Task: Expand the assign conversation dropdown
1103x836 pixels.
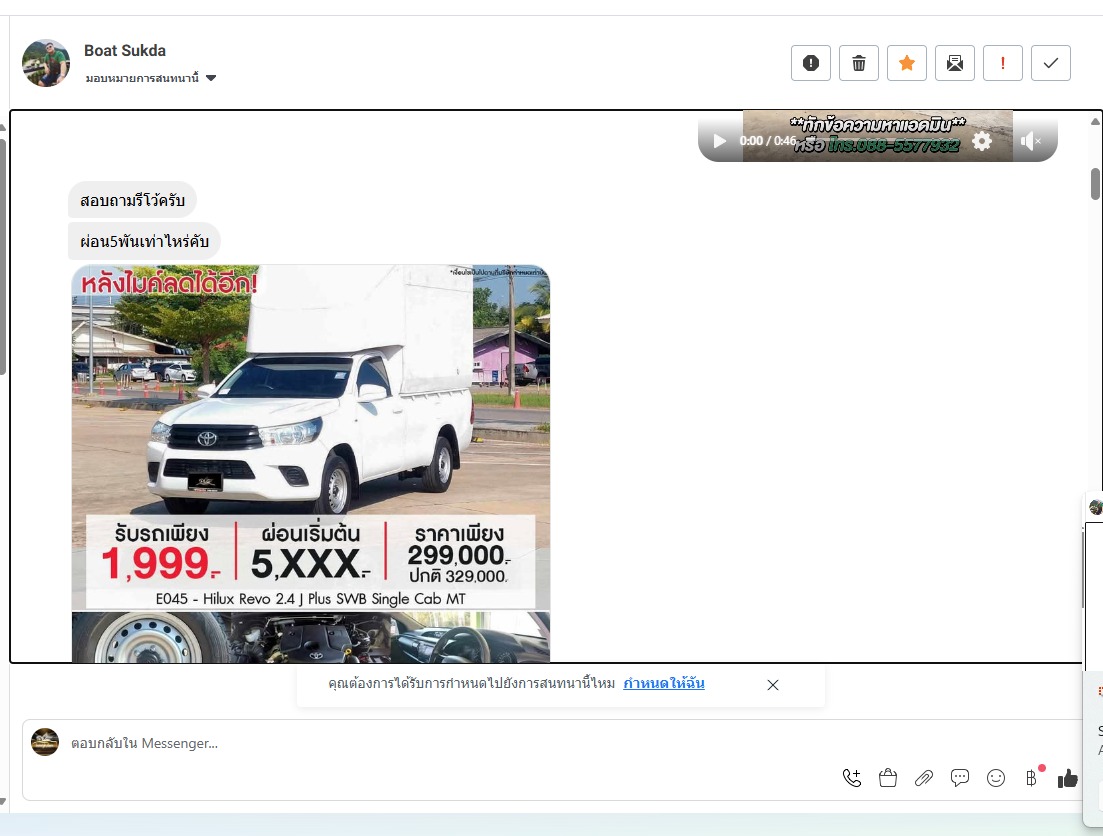Action: [x=211, y=78]
